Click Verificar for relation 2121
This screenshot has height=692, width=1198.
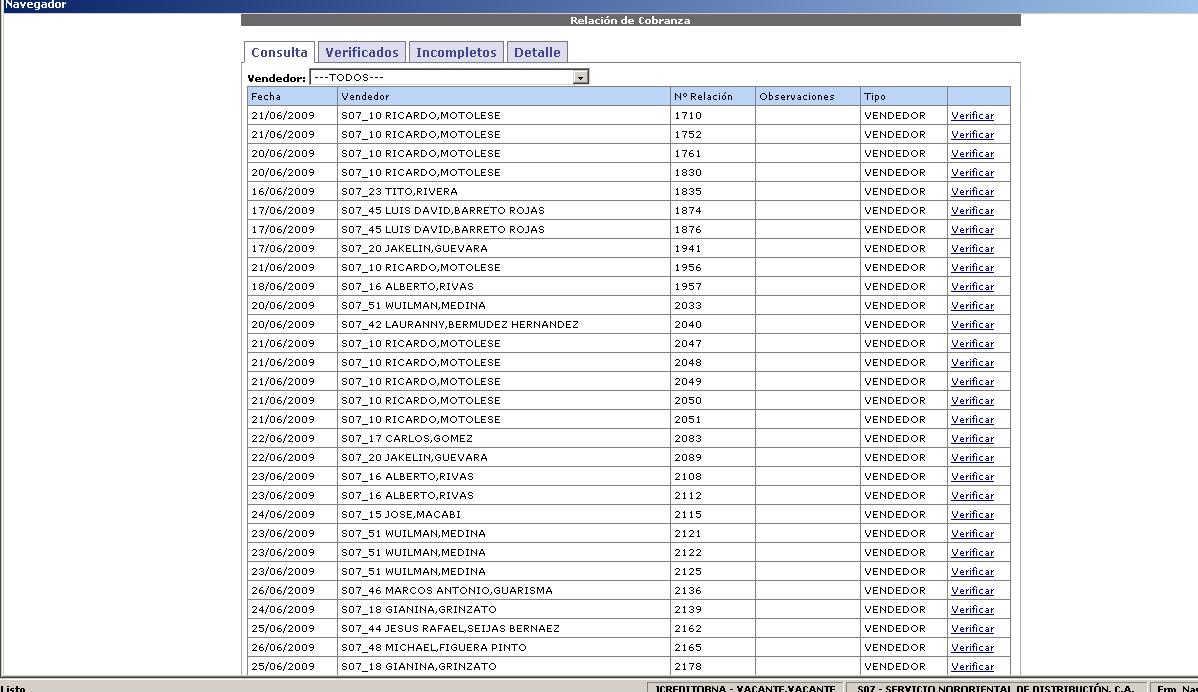[973, 534]
